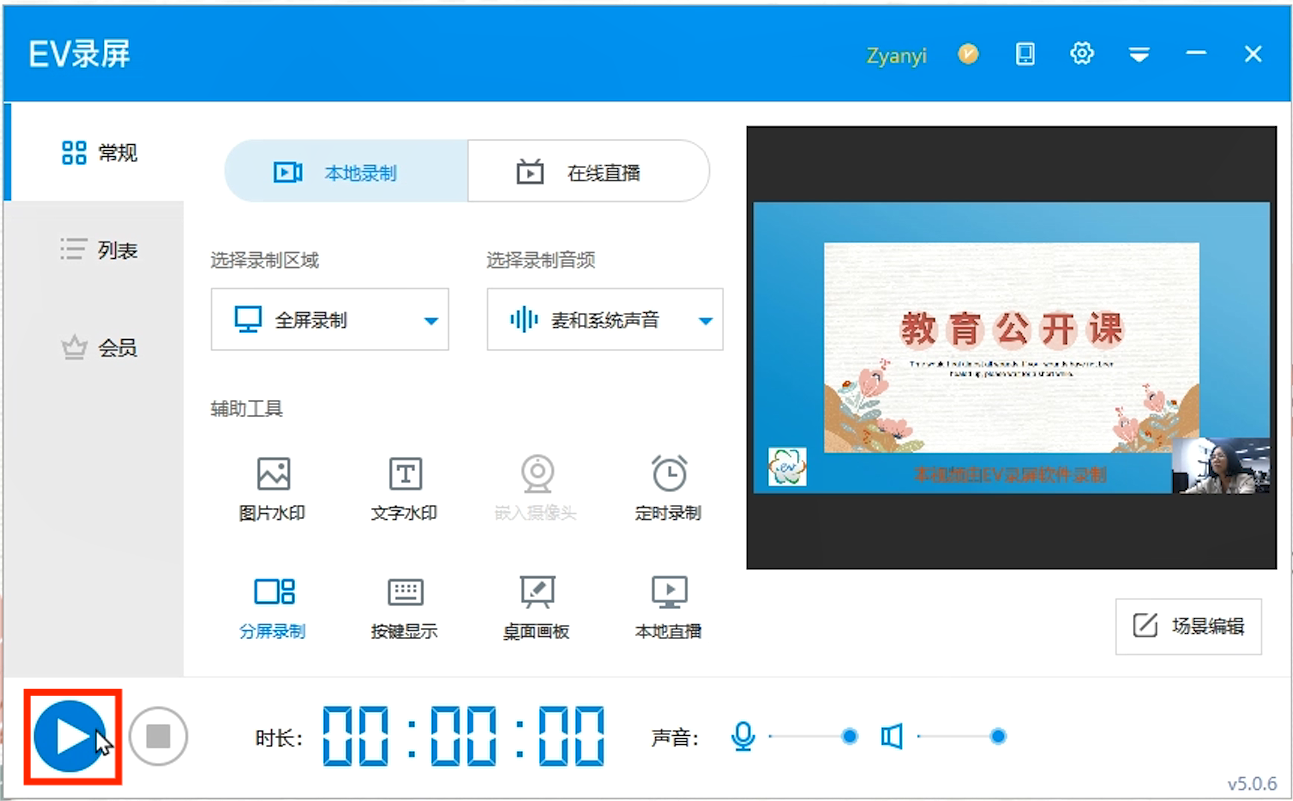The height and width of the screenshot is (801, 1293).
Task: Open the 桌面画板 desktop drawing board
Action: pyautogui.click(x=536, y=605)
